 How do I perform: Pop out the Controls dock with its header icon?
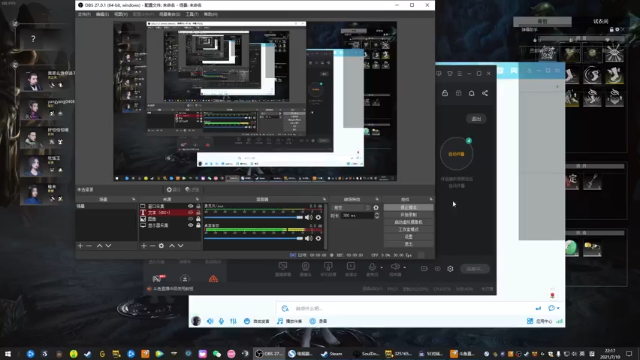point(431,199)
